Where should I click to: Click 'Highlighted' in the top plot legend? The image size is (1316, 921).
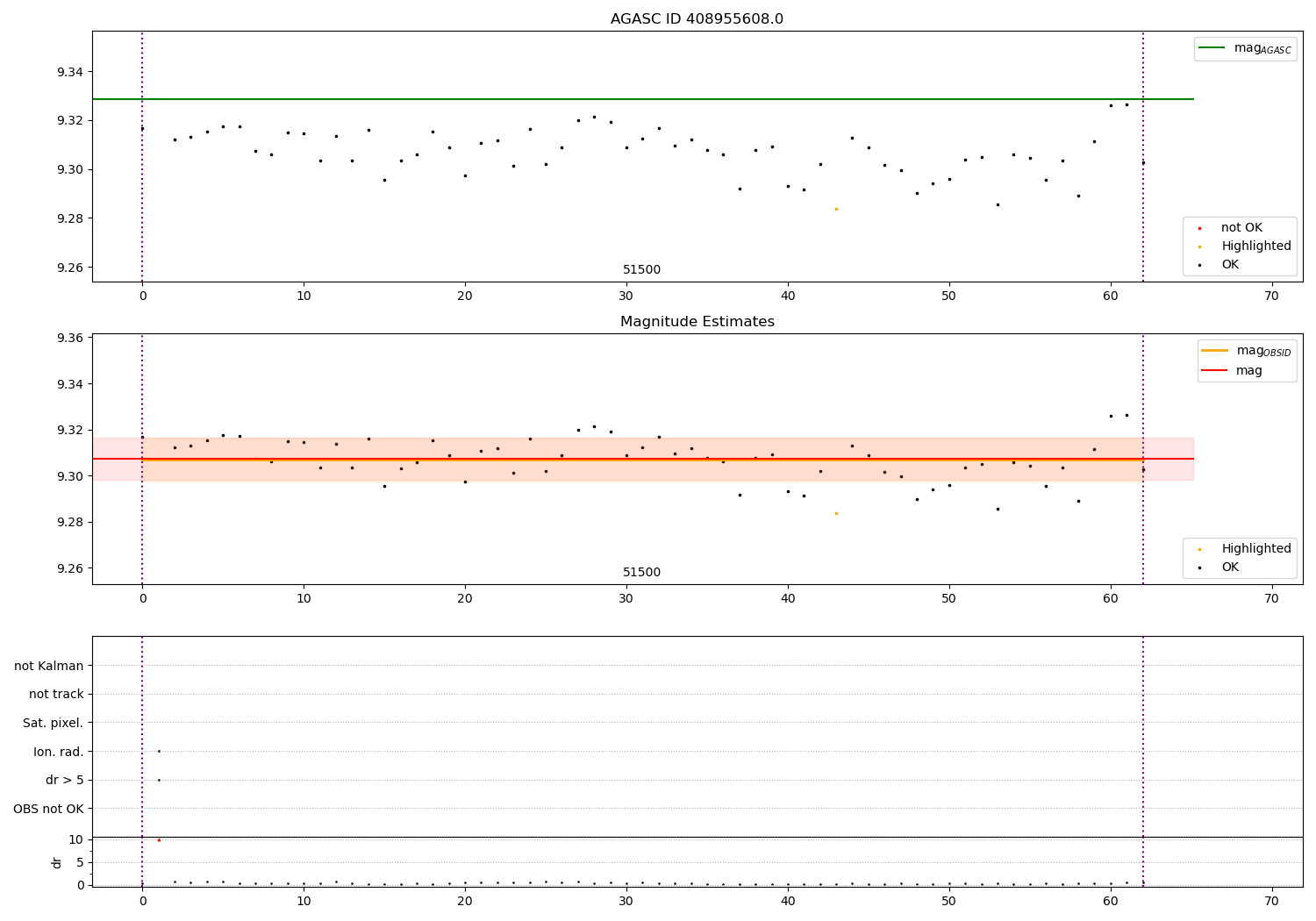coord(1256,246)
